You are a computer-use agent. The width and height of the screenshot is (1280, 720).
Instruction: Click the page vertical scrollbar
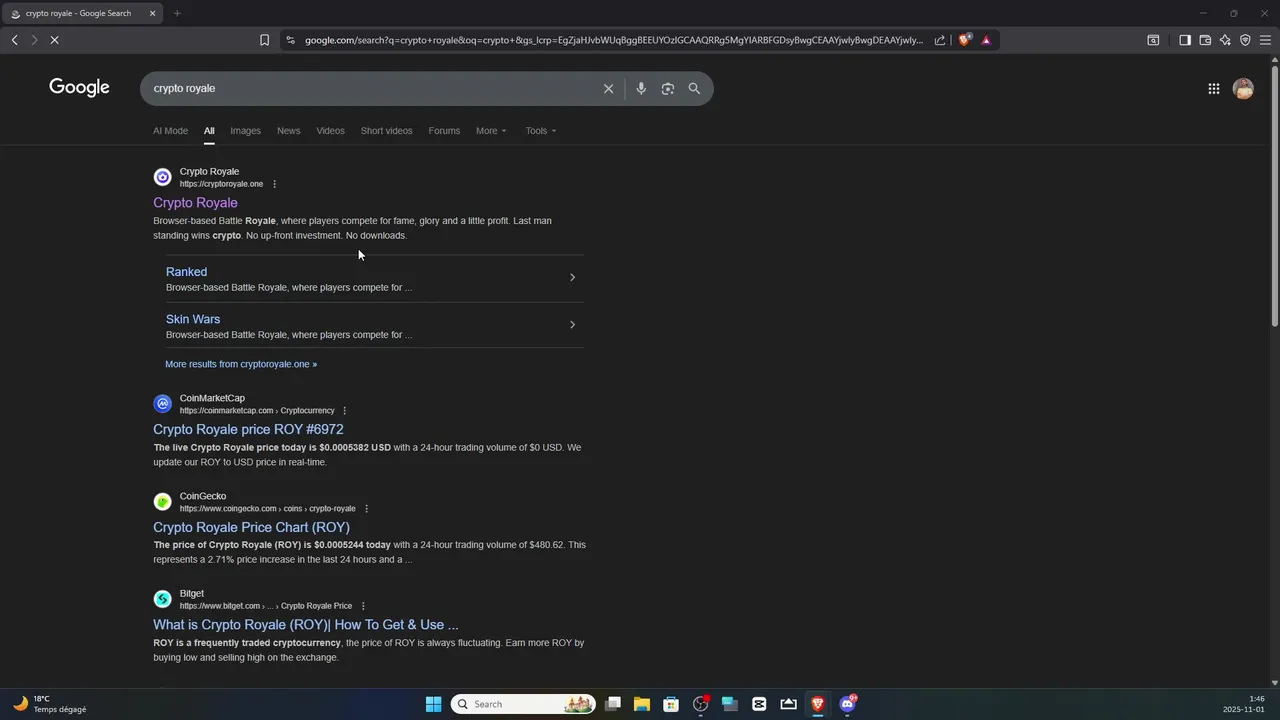[1274, 195]
